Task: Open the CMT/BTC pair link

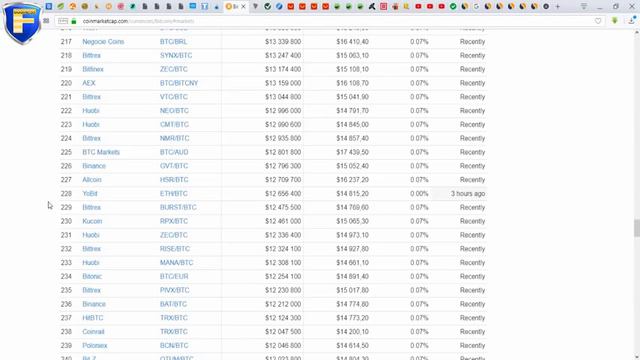Action: 174,124
